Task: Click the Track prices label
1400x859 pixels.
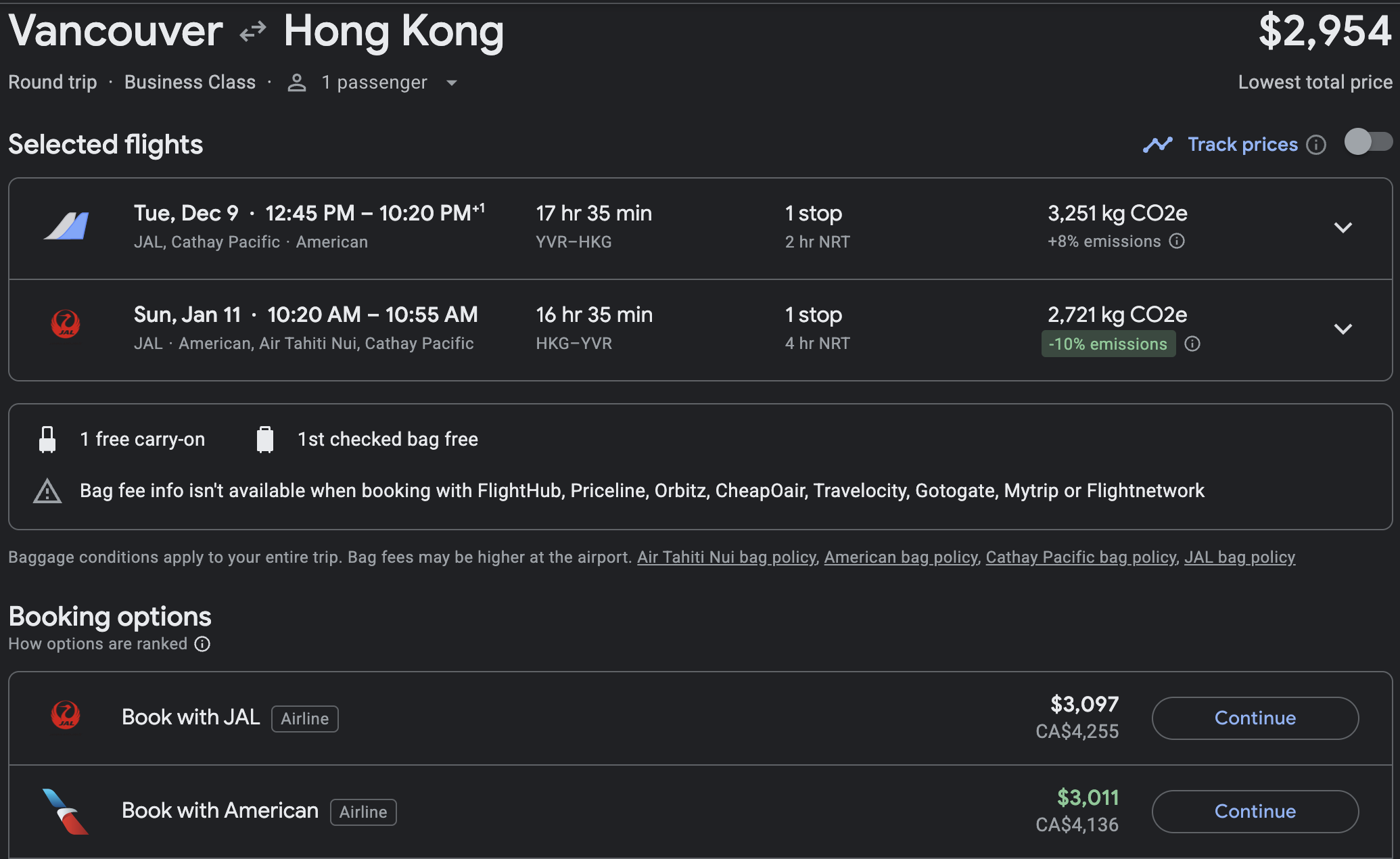Action: [1243, 145]
